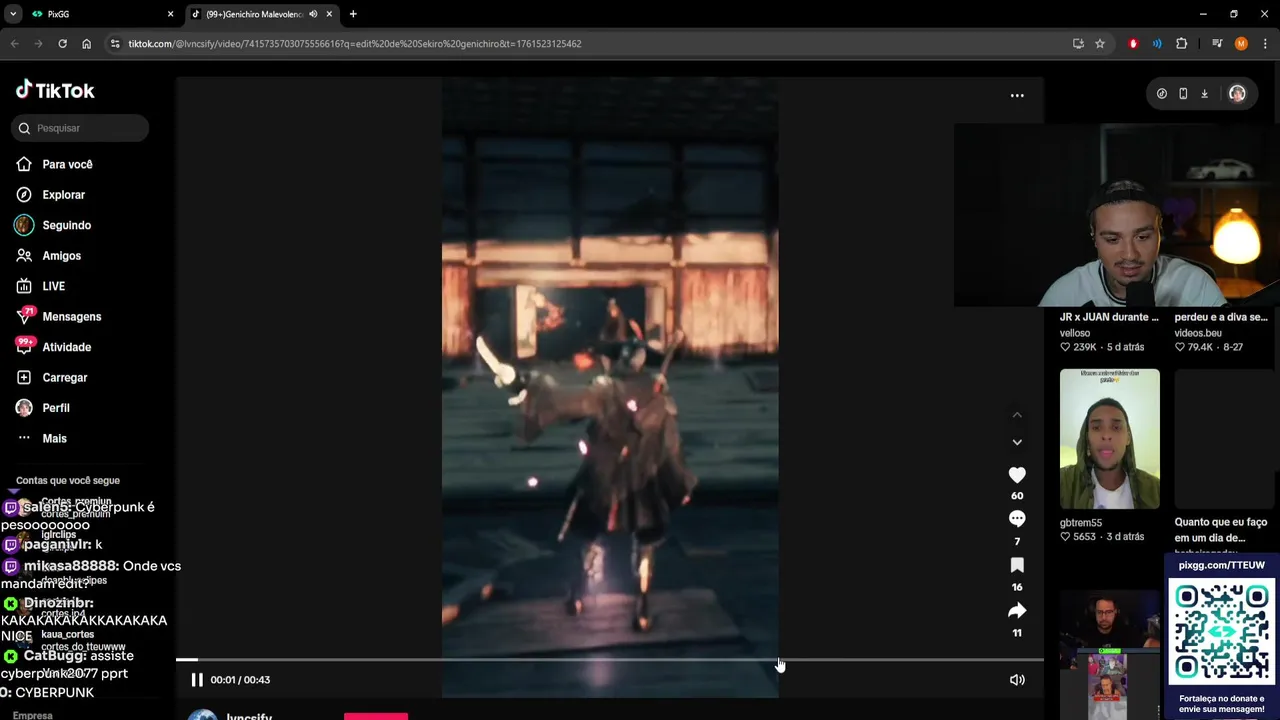Close the PixGG browser tab
Viewport: 1280px width, 720px height.
click(x=170, y=14)
